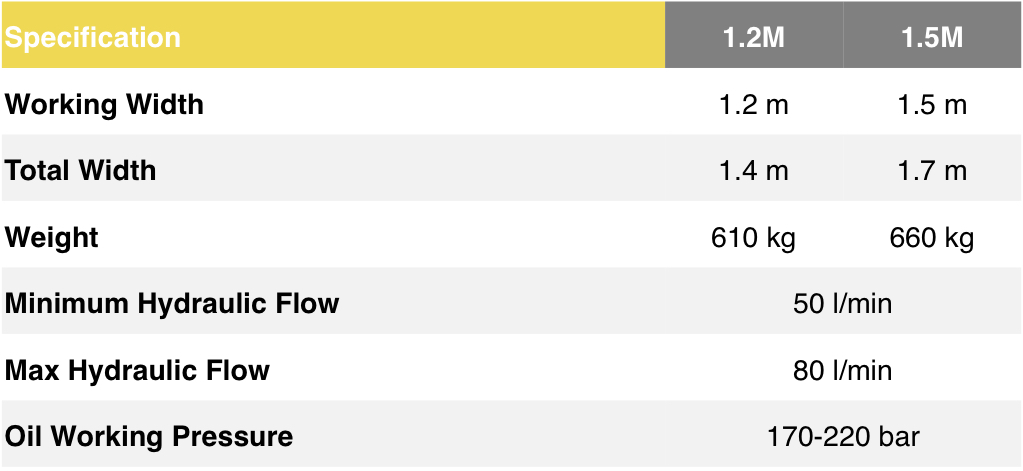Click the 1.4 m total width value
Viewport: 1023px width, 471px height.
tap(754, 171)
